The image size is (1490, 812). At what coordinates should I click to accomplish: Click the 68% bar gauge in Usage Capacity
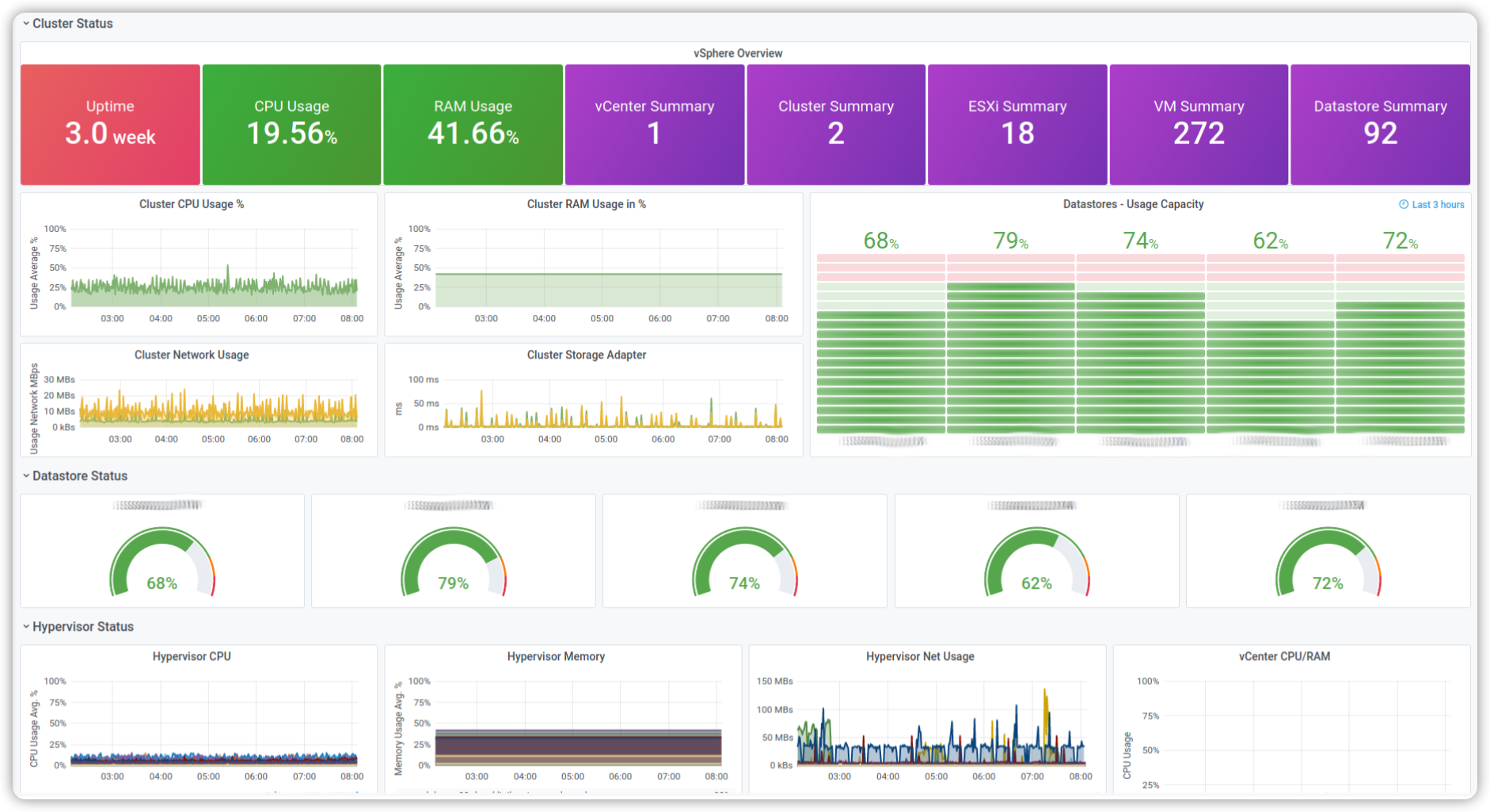tap(881, 343)
